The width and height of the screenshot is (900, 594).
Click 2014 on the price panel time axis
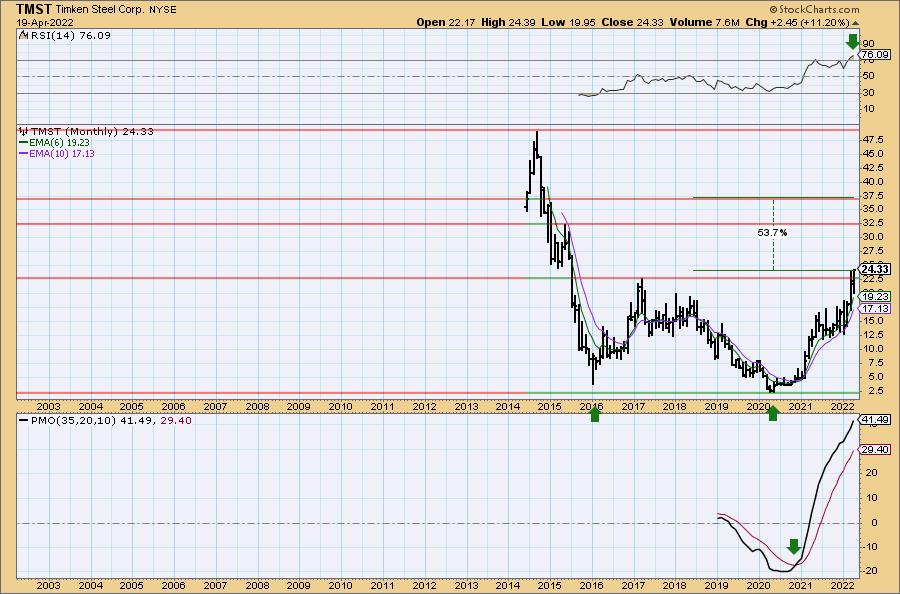[508, 406]
